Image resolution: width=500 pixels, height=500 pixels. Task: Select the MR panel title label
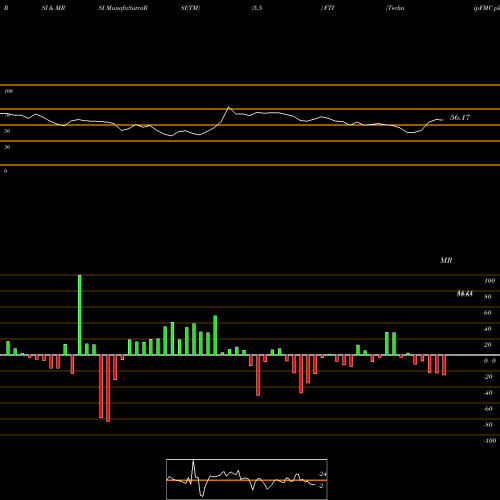click(446, 260)
